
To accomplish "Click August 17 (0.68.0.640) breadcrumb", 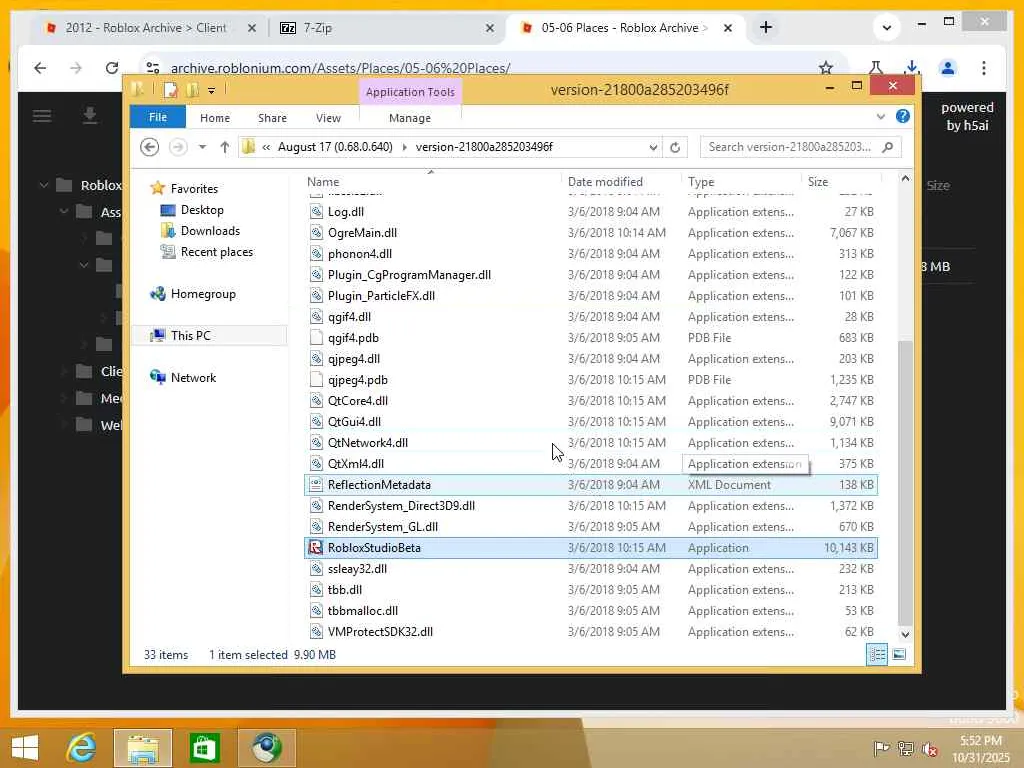I will (335, 147).
